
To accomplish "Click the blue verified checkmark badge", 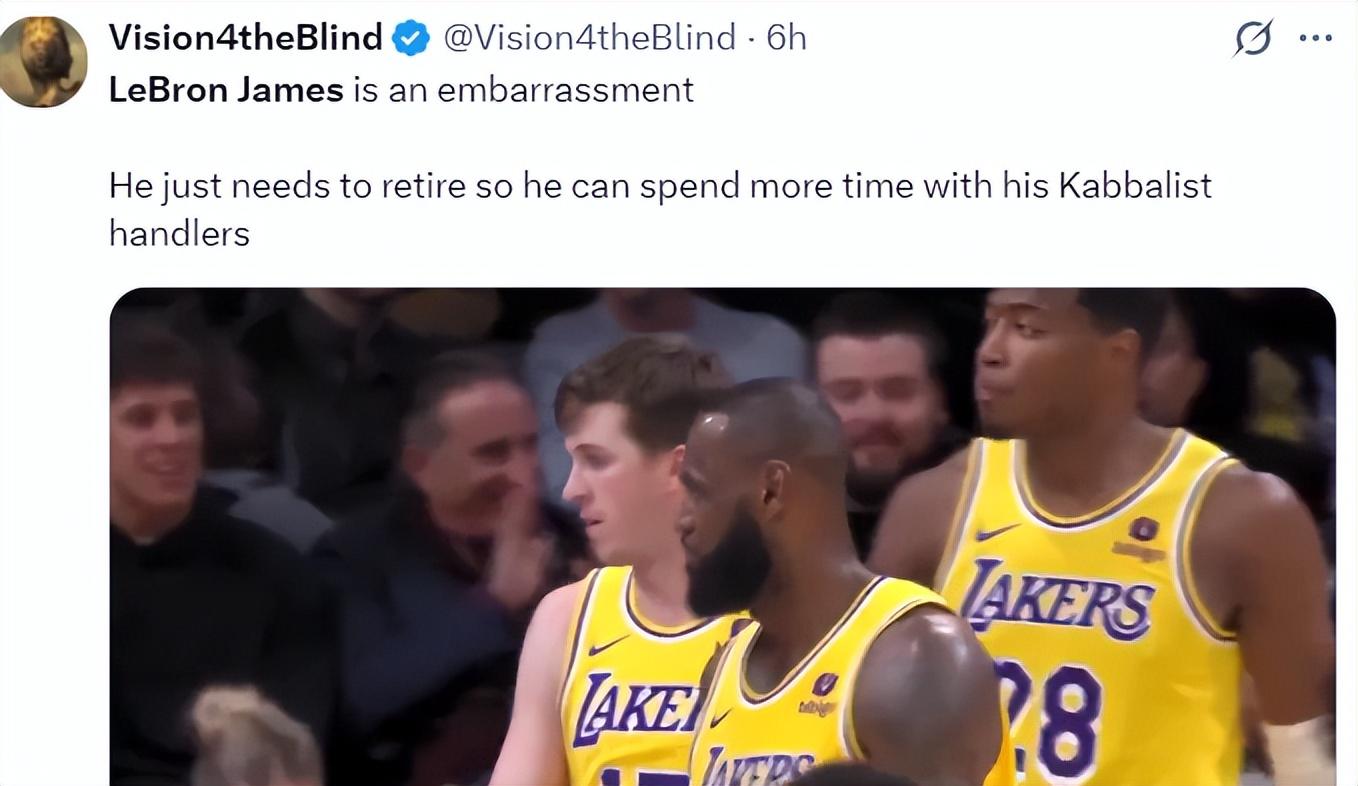I will click(x=410, y=39).
